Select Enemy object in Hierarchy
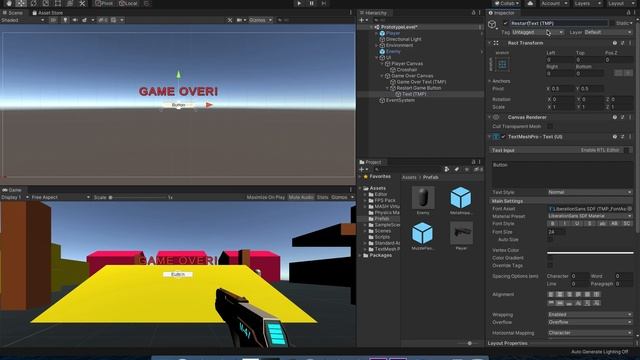This screenshot has width=640, height=360. 393,51
